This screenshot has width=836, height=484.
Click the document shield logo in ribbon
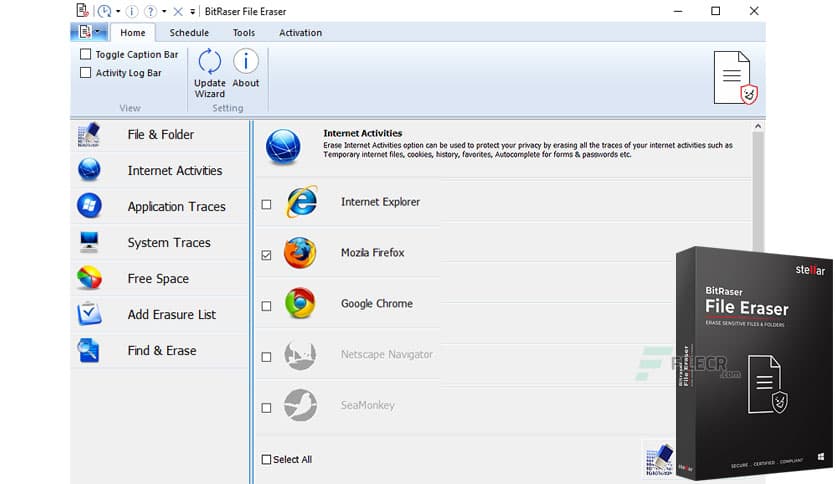click(x=735, y=78)
